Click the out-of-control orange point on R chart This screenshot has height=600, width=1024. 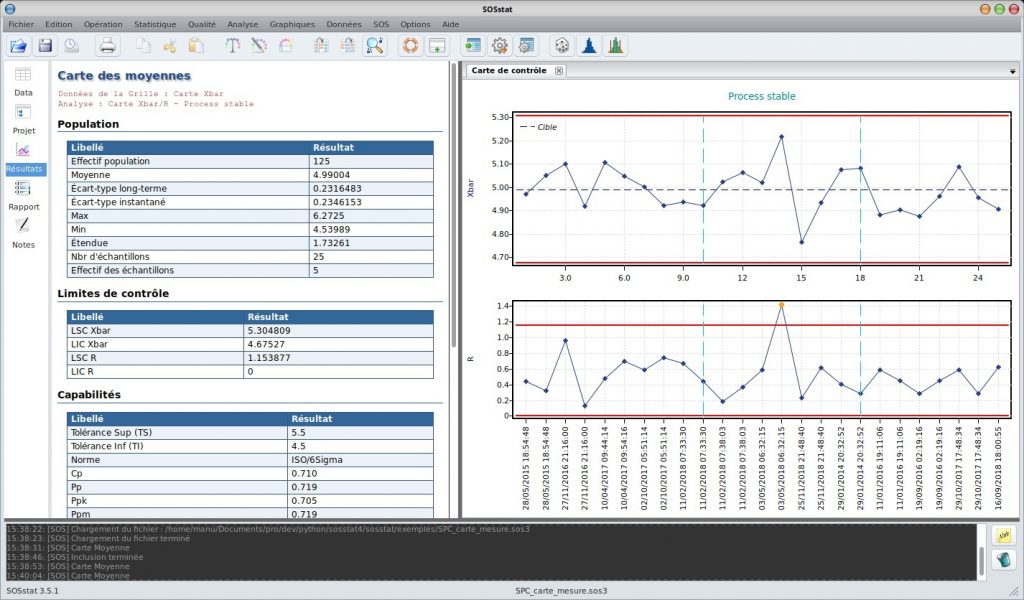tap(781, 305)
